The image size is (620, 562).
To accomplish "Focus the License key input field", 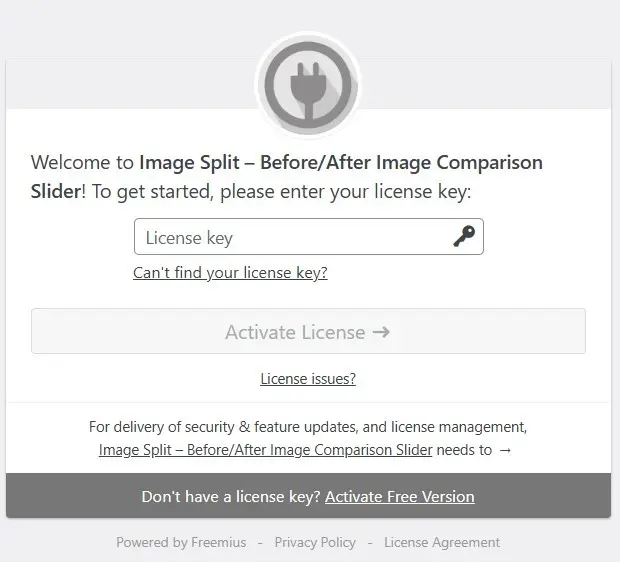I will click(x=290, y=237).
